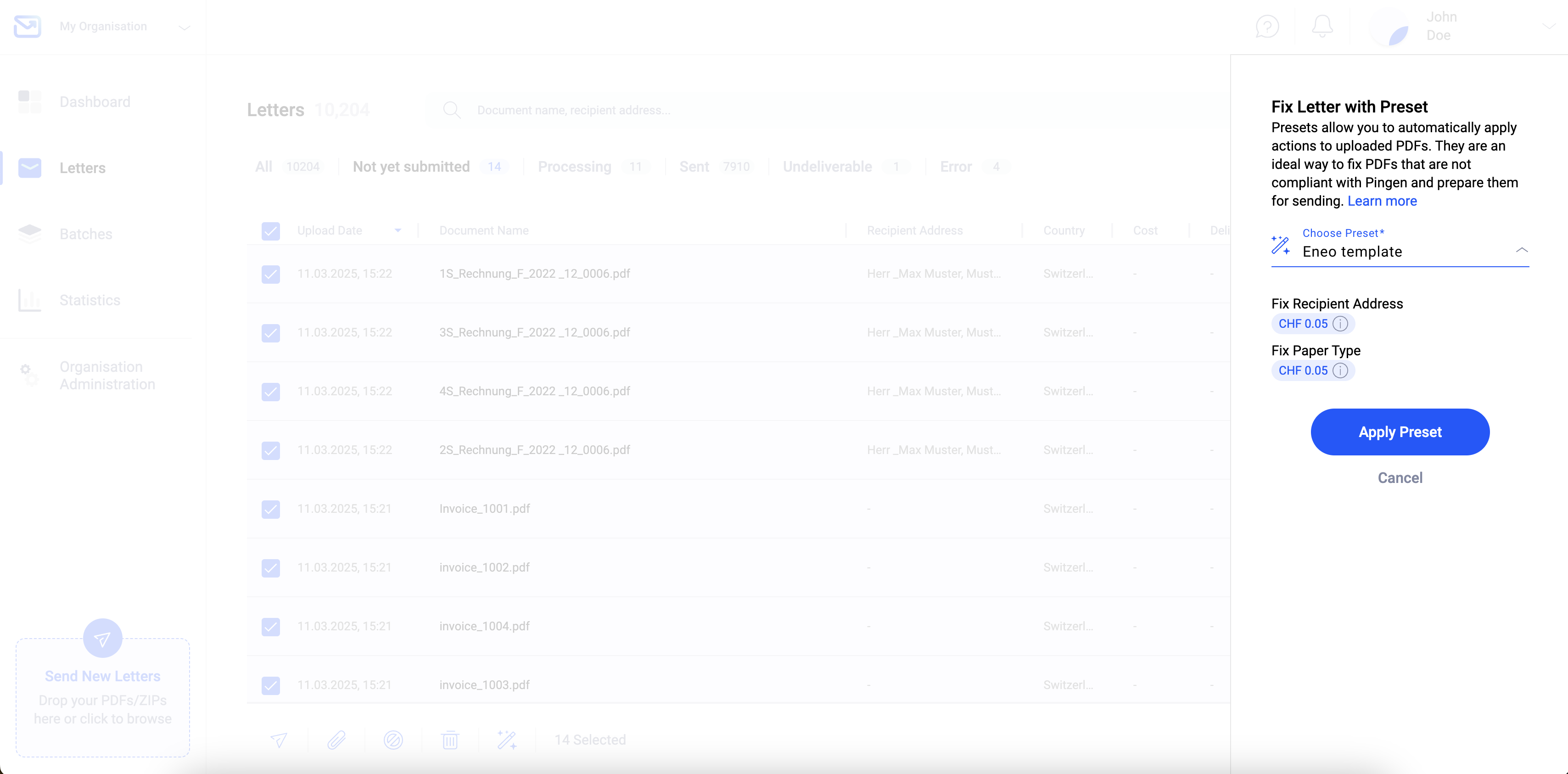Click the cancel circle-slash icon in toolbar
This screenshot has width=1568, height=774.
click(x=393, y=740)
